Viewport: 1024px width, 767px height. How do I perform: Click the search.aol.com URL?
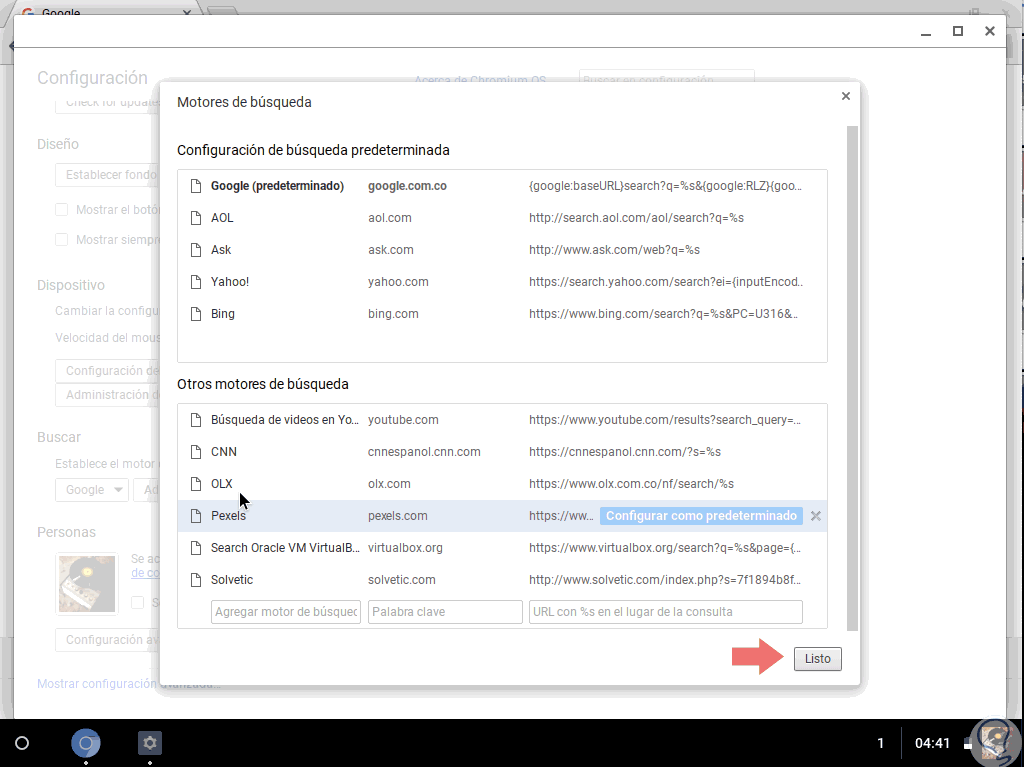pos(636,218)
